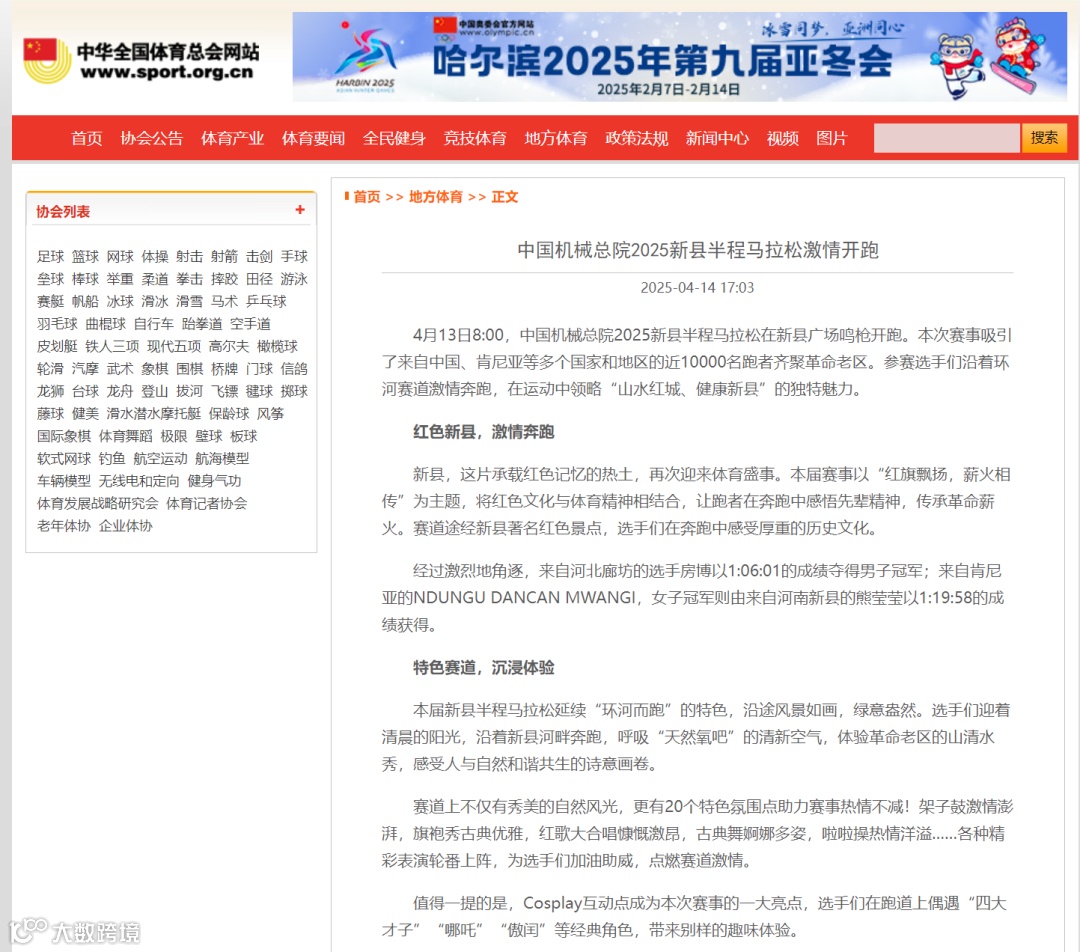Image resolution: width=1080 pixels, height=952 pixels.
Task: Open the 篮球 association link
Action: click(85, 257)
